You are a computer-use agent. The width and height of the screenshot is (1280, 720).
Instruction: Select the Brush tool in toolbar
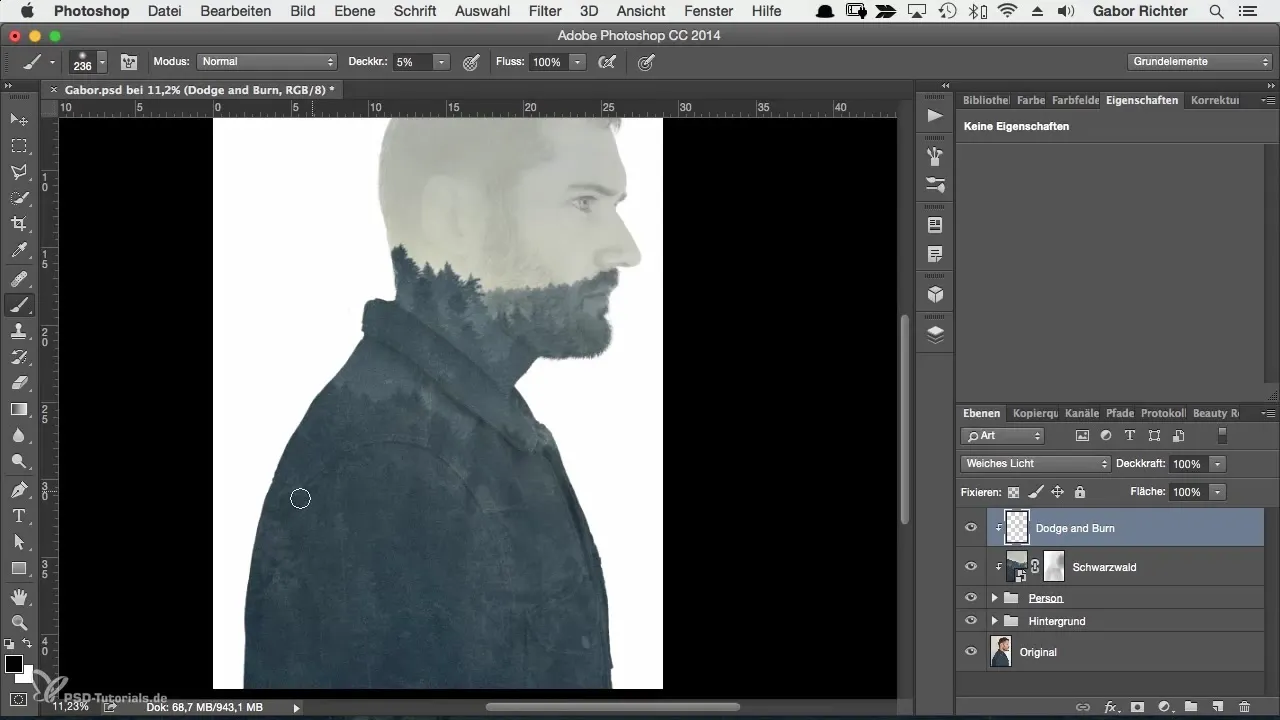pos(19,305)
